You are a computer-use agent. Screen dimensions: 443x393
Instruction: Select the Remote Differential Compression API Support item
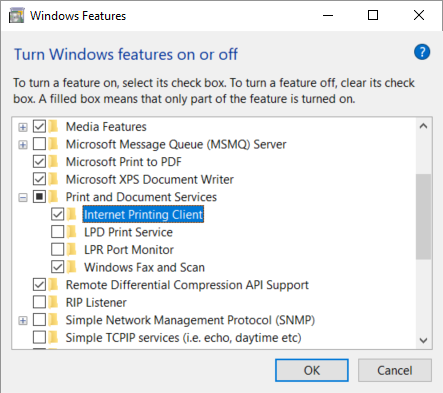187,285
